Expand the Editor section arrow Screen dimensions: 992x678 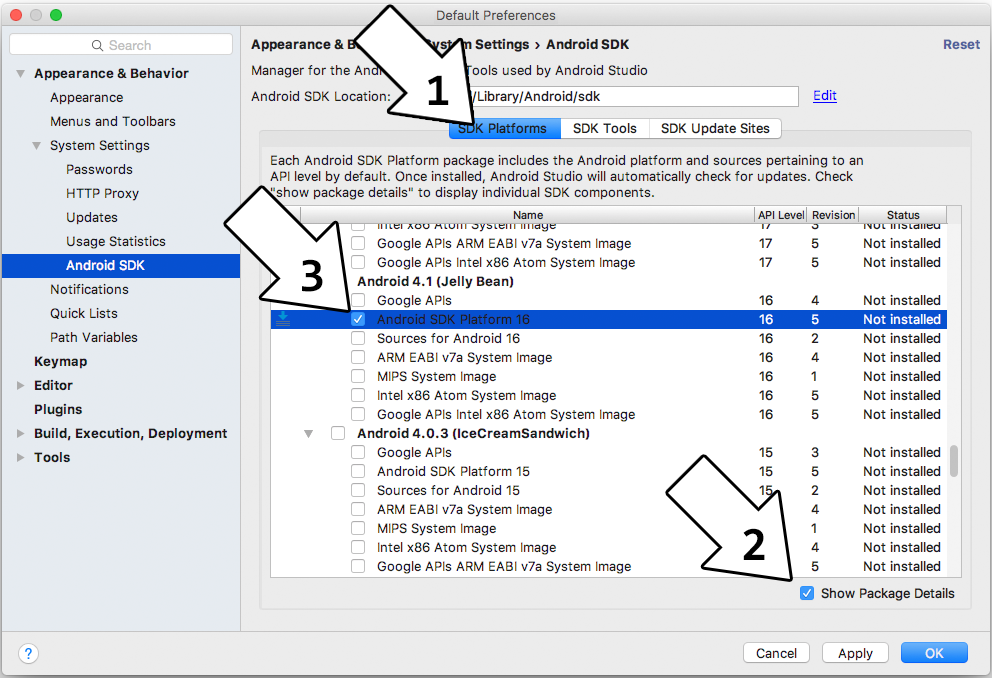[x=20, y=385]
